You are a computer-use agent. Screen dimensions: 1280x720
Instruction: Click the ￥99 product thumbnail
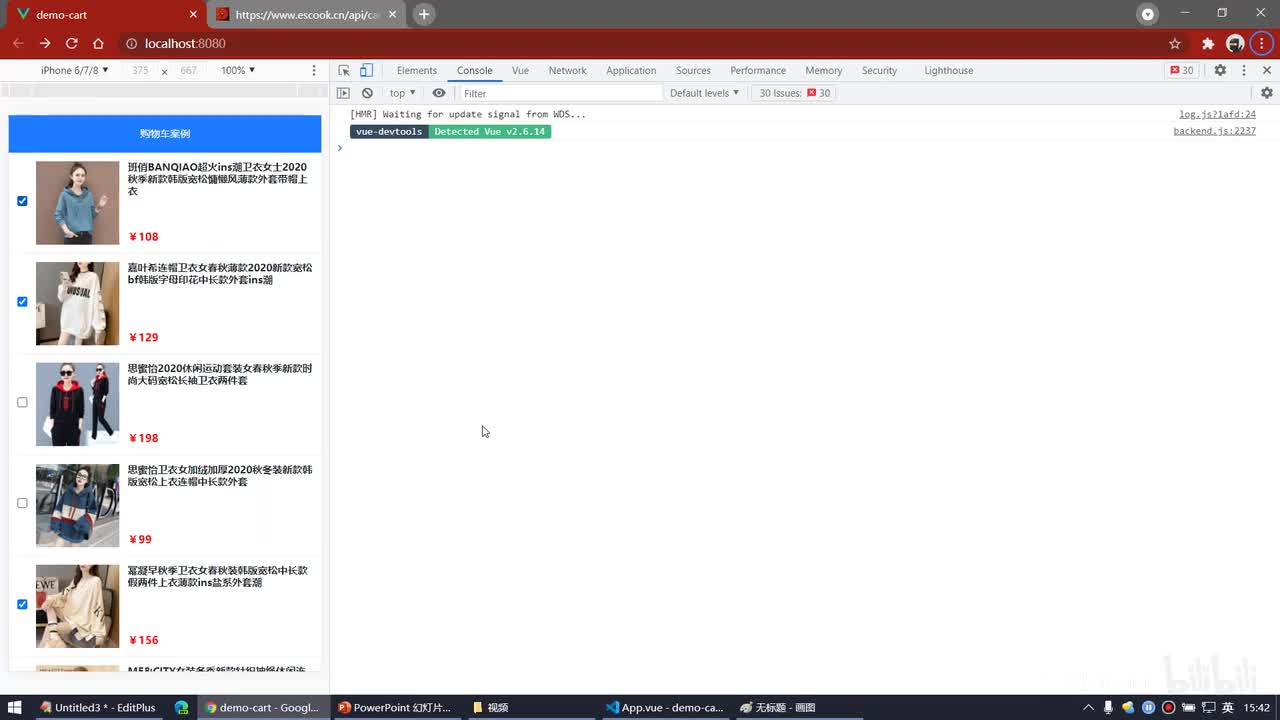pos(77,505)
